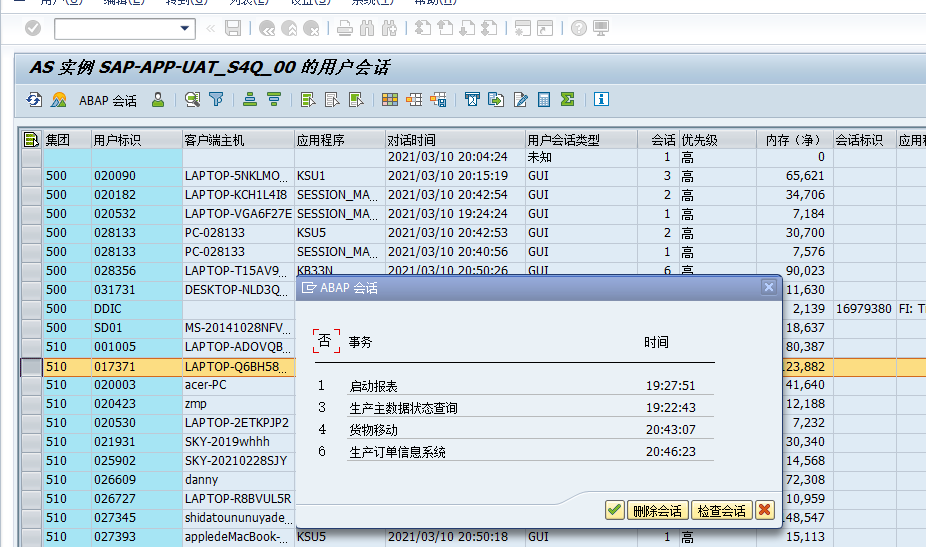Click the select-all icon in table corner
The width and height of the screenshot is (926, 547).
point(31,139)
